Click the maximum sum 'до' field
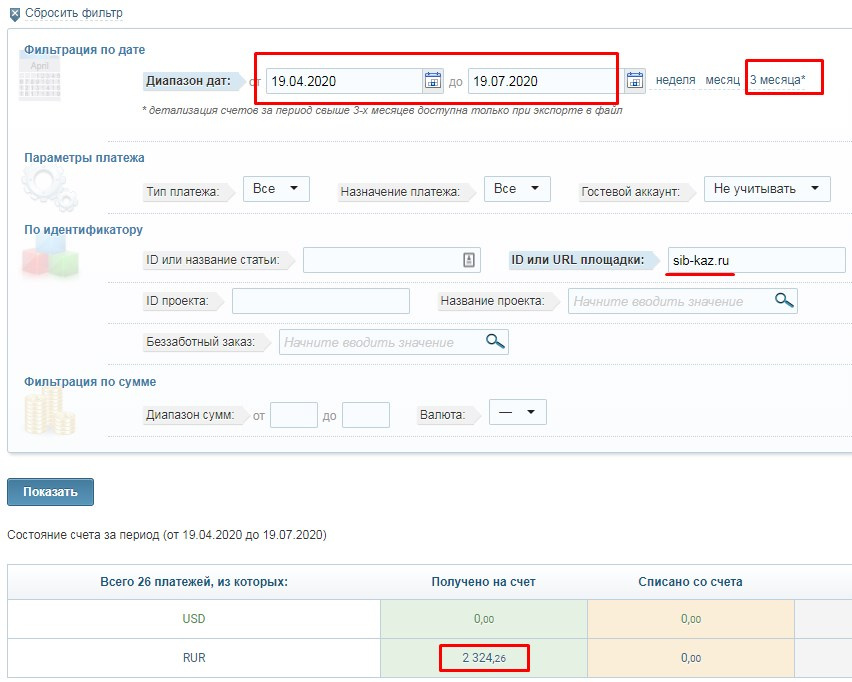Screen dimensions: 852x682 tap(366, 415)
